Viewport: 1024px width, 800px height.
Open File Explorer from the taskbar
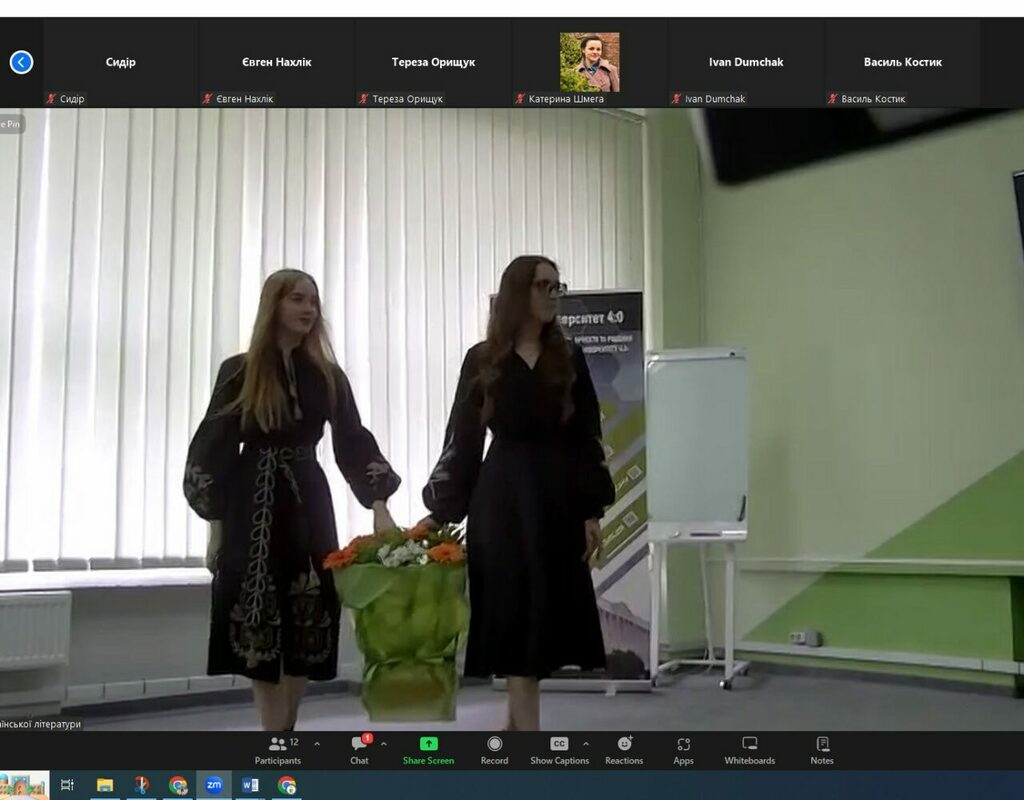point(104,785)
